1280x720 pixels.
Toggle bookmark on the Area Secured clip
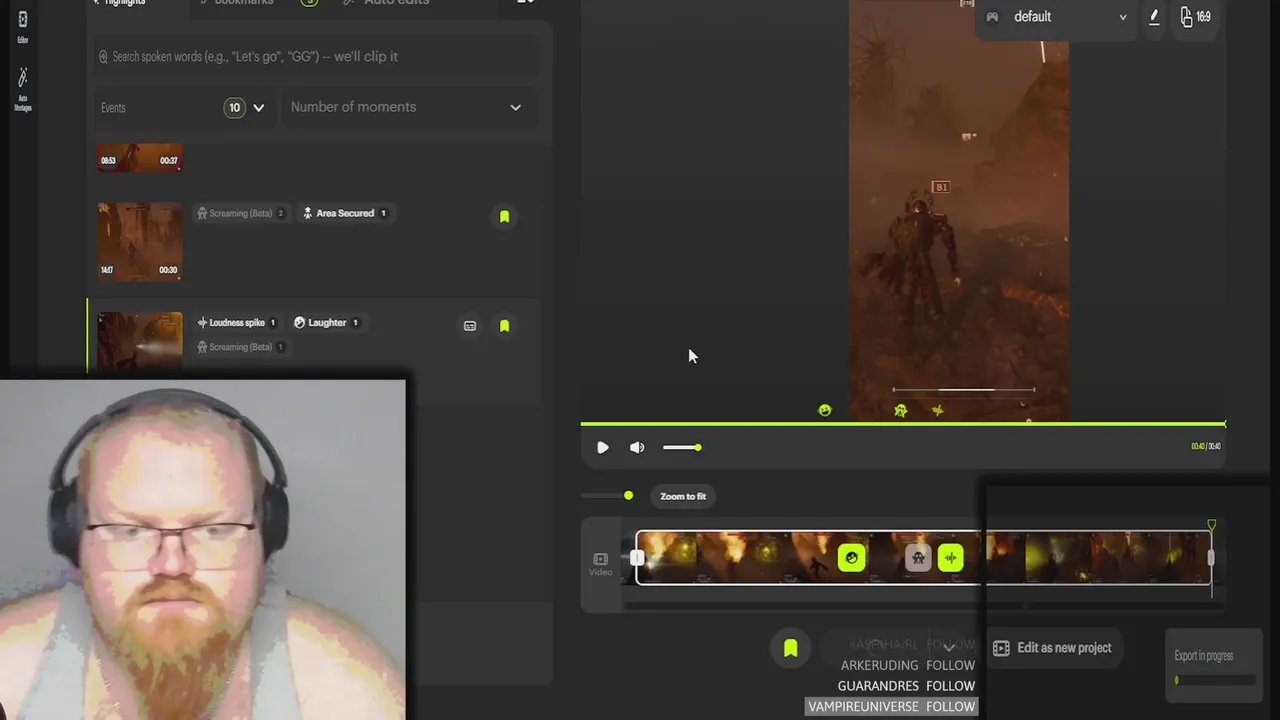pos(504,216)
